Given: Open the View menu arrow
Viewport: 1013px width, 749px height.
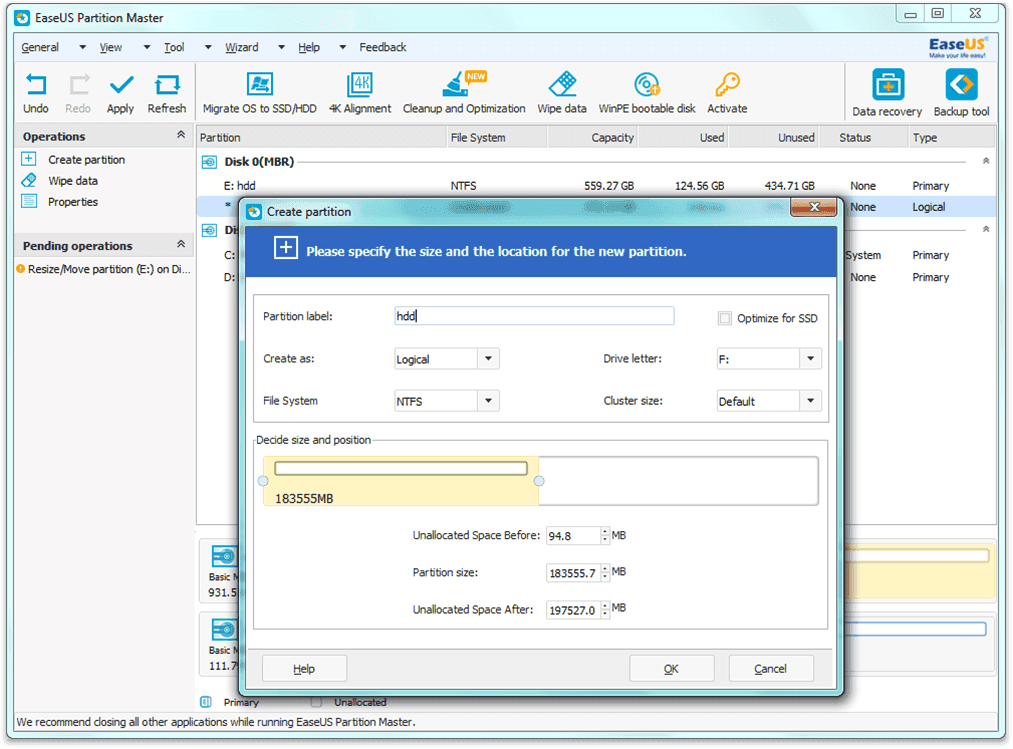Looking at the screenshot, I should pos(147,47).
